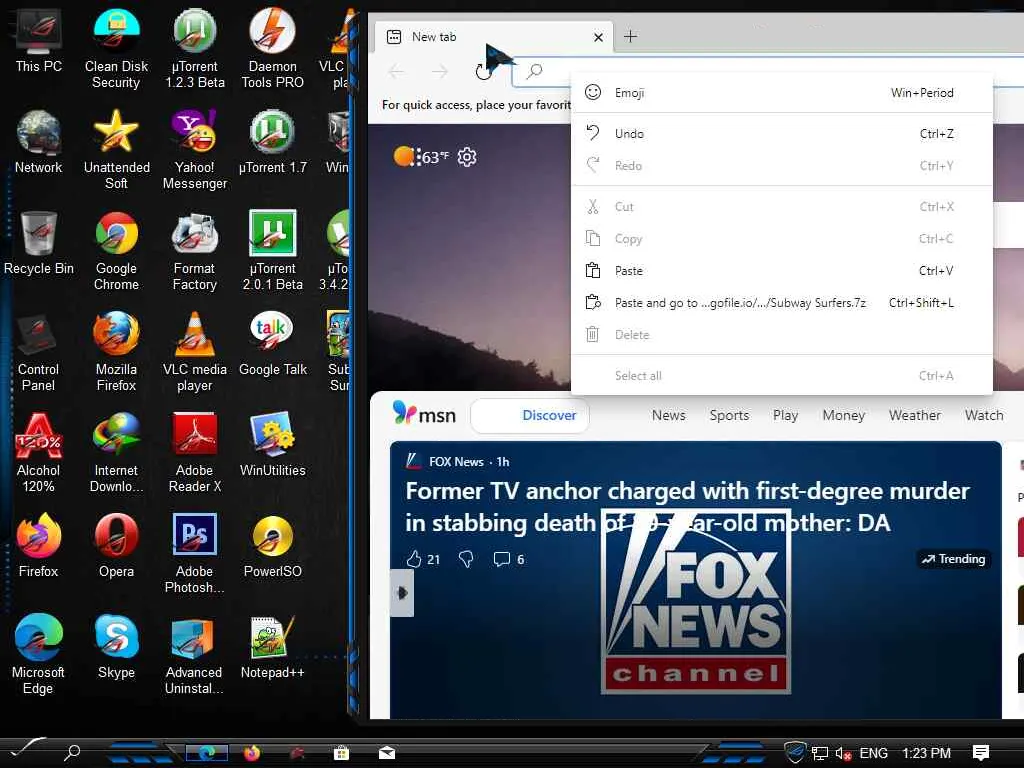
Task: Choose Emoji from the context menu
Action: (x=782, y=93)
